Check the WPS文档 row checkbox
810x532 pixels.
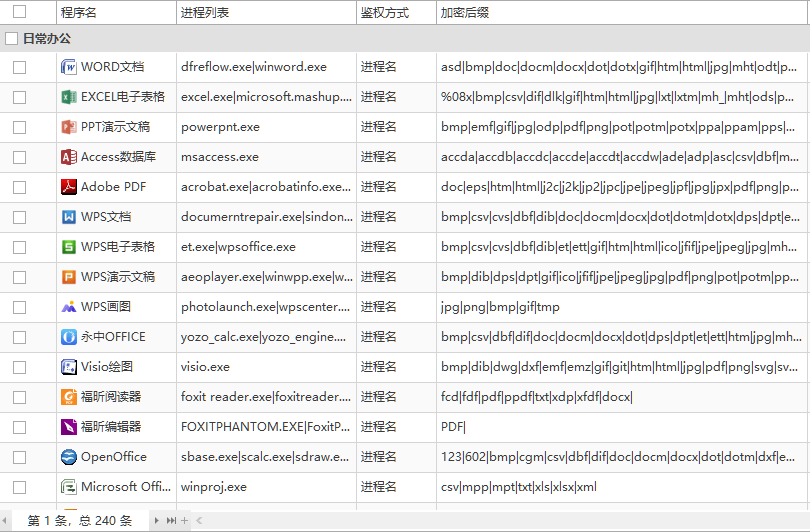[20, 217]
